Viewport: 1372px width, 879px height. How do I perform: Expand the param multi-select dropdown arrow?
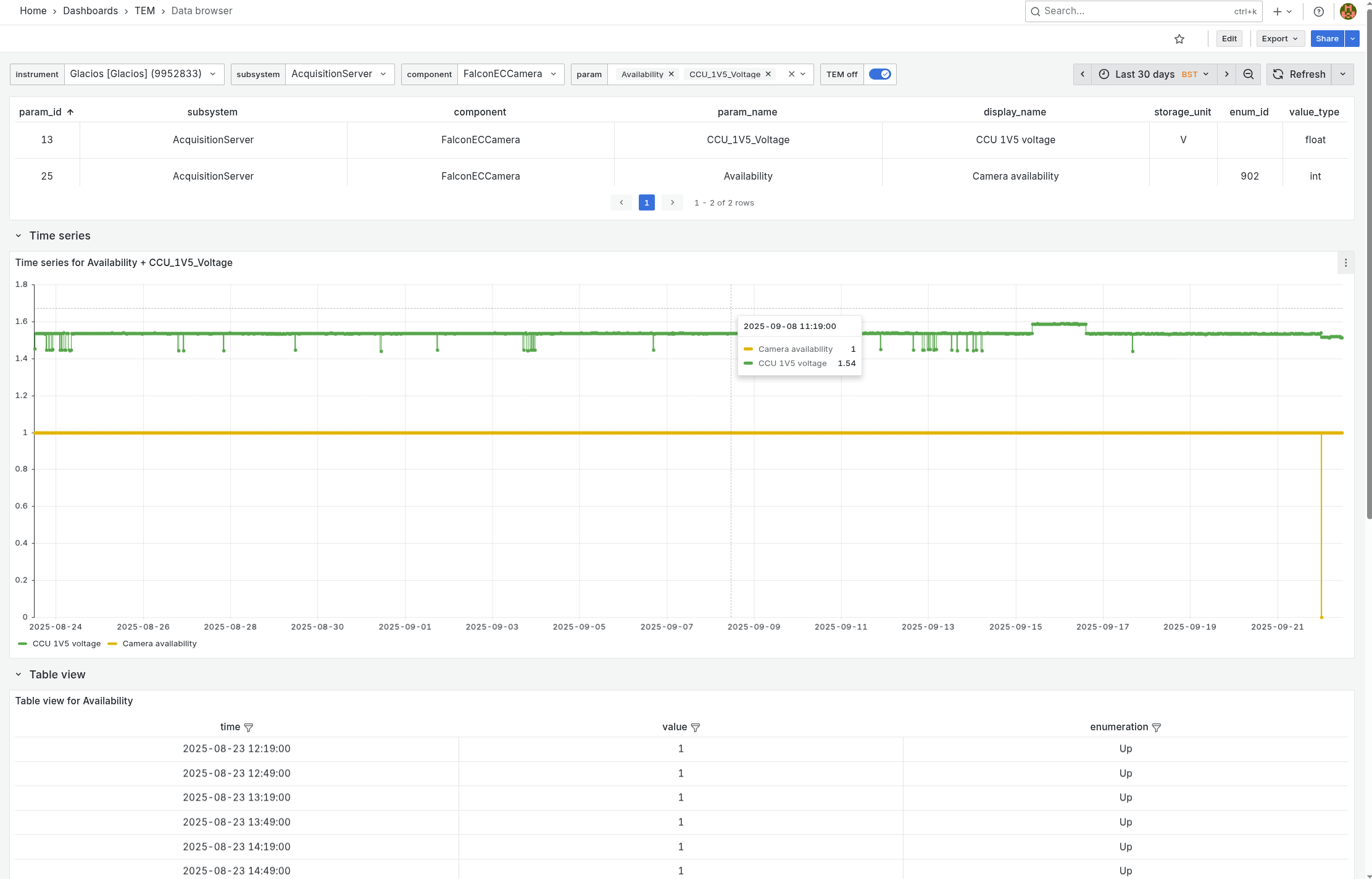(x=803, y=74)
